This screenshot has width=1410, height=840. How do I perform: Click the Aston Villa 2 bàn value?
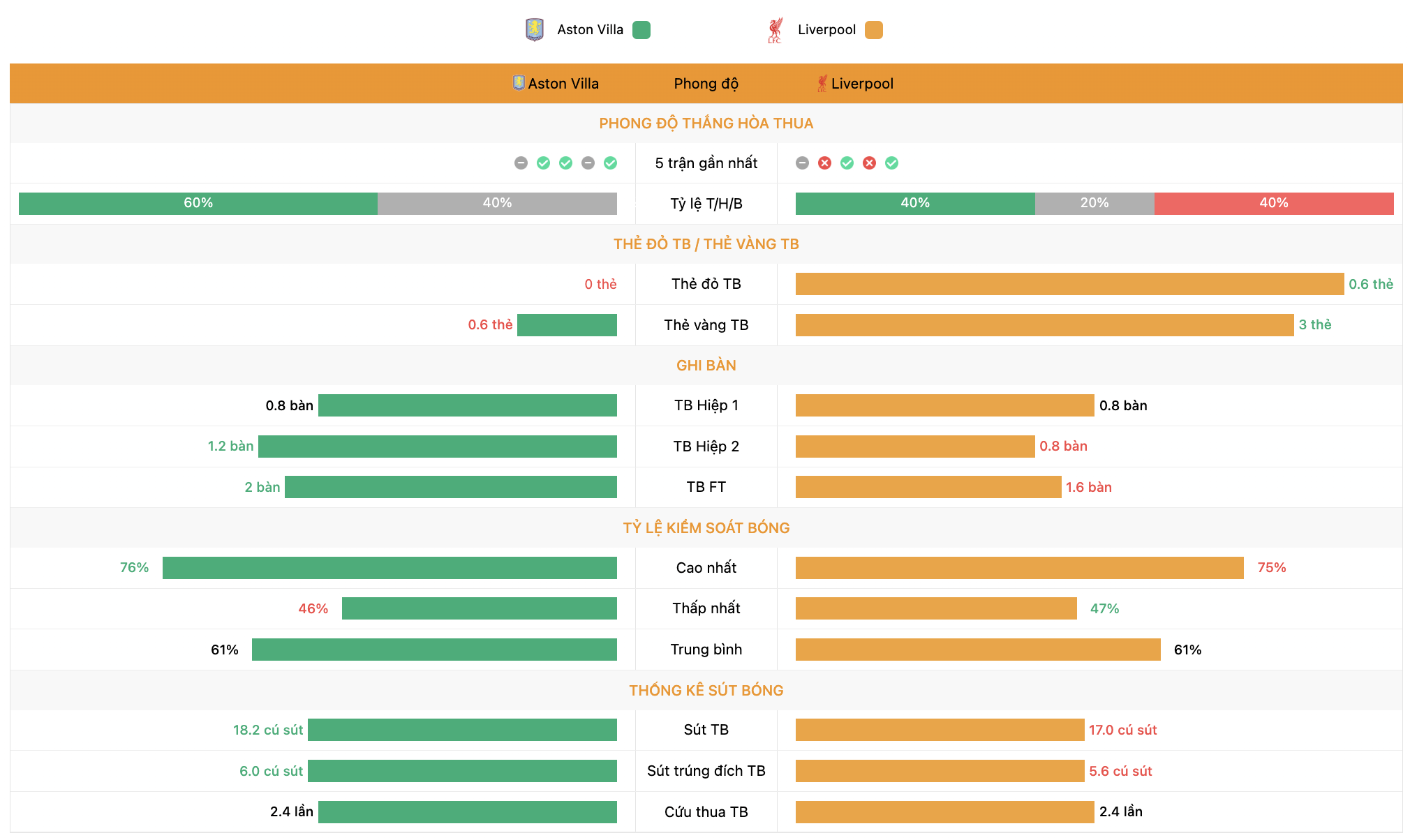(262, 487)
